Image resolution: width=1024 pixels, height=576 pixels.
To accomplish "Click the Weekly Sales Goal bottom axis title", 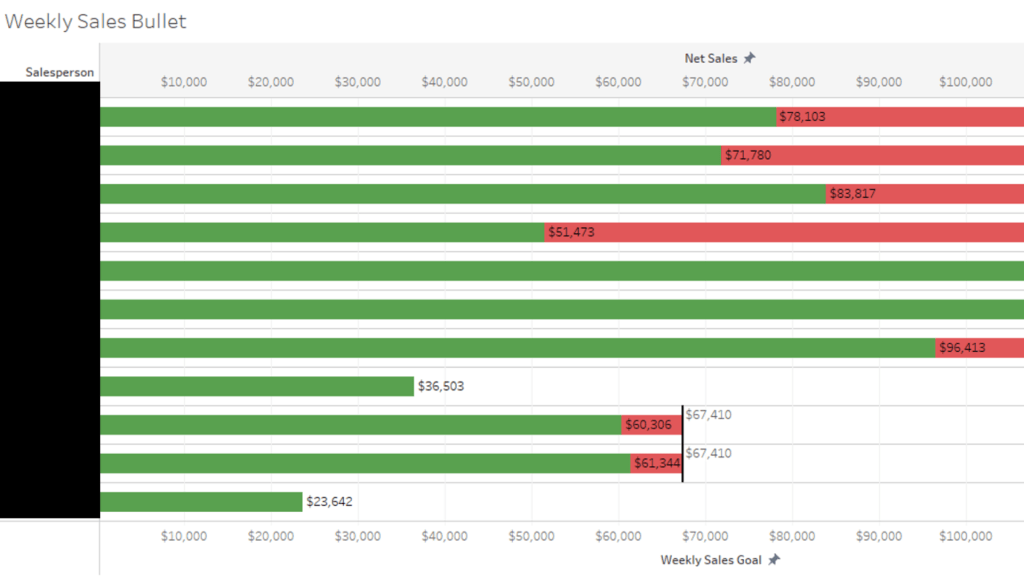I will click(x=710, y=560).
